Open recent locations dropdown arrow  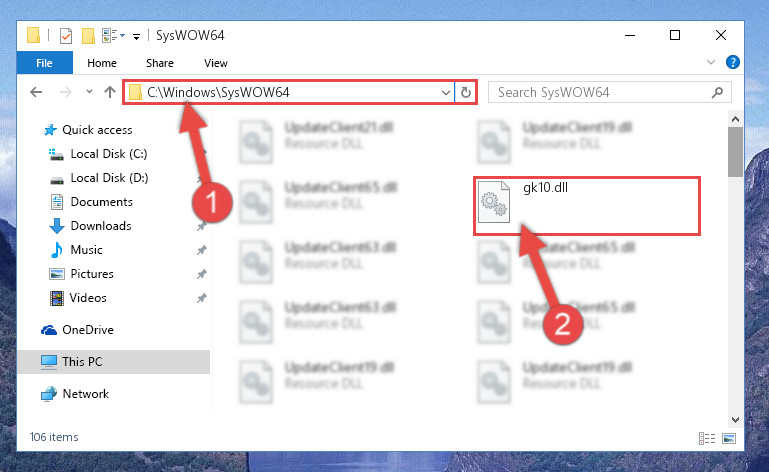pos(89,92)
